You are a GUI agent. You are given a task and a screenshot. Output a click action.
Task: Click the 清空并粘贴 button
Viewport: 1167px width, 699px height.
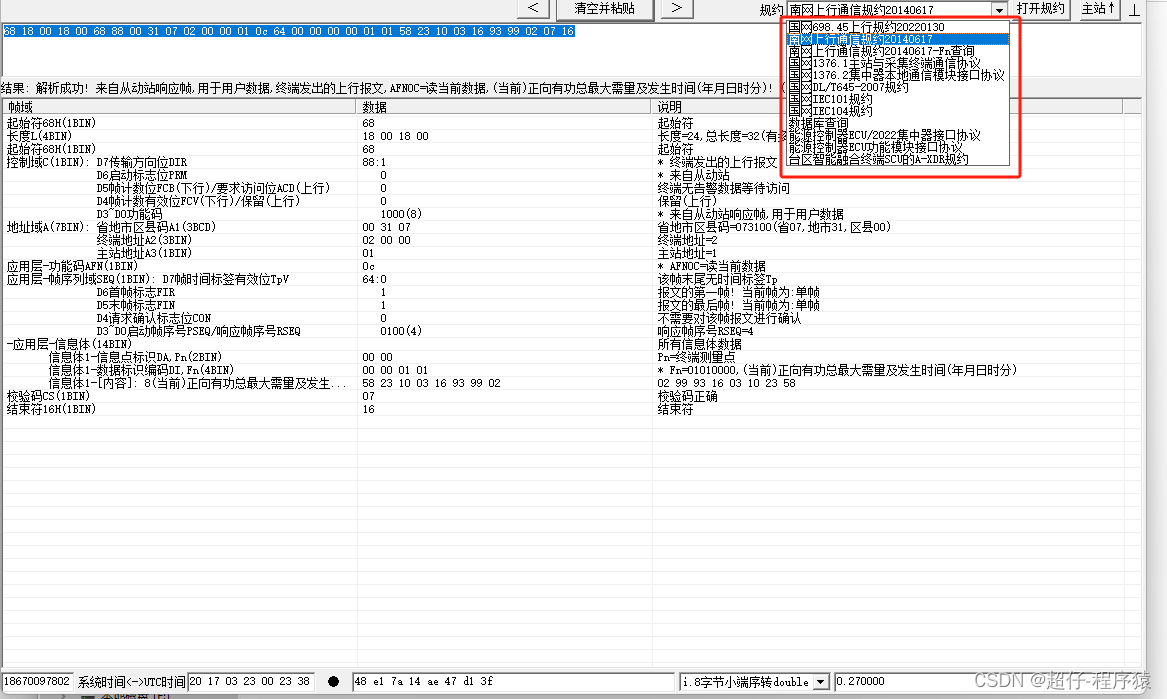coord(604,9)
